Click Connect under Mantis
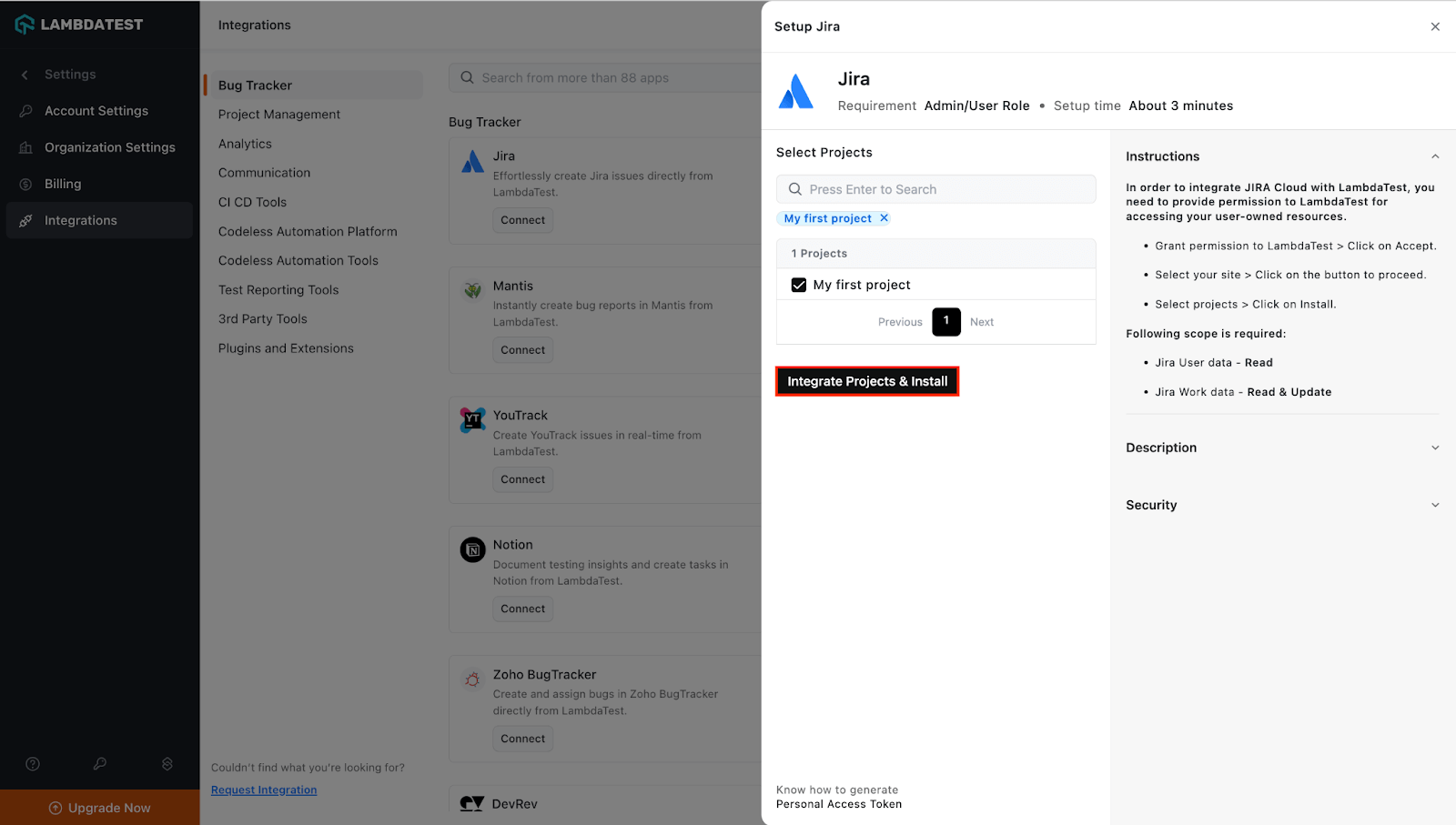The height and width of the screenshot is (825, 1456). pos(521,349)
